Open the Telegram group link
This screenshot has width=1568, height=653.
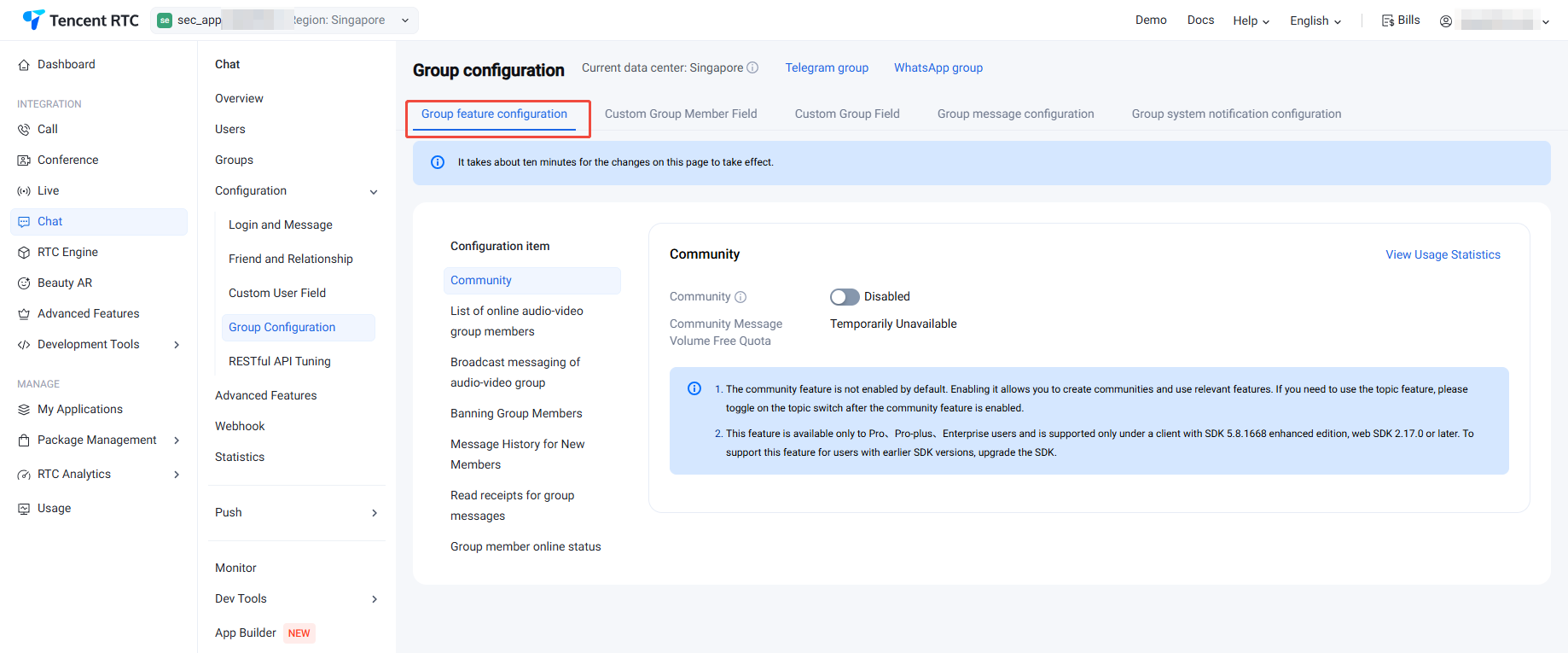pos(827,67)
